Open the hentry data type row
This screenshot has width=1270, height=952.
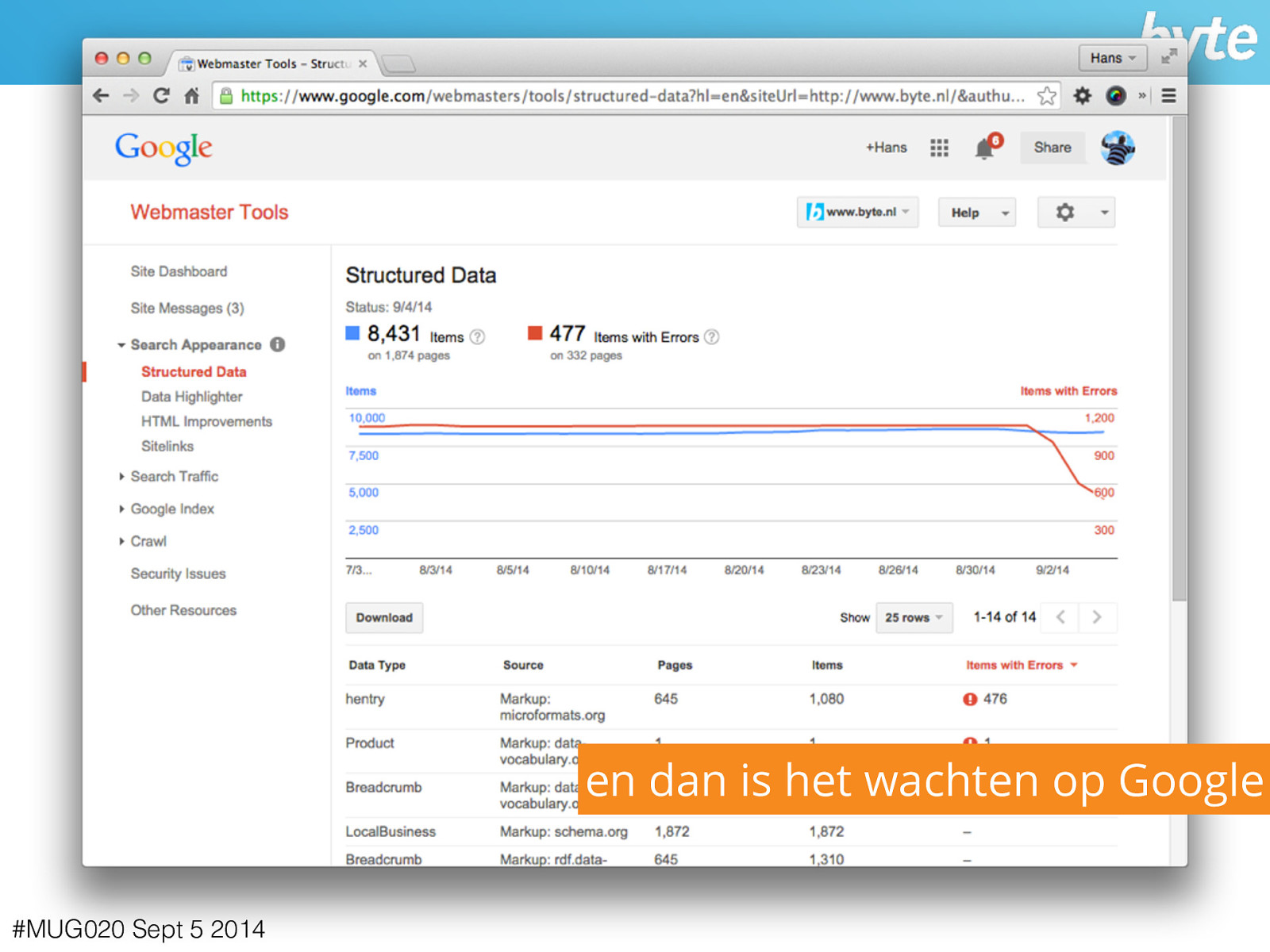(x=731, y=707)
